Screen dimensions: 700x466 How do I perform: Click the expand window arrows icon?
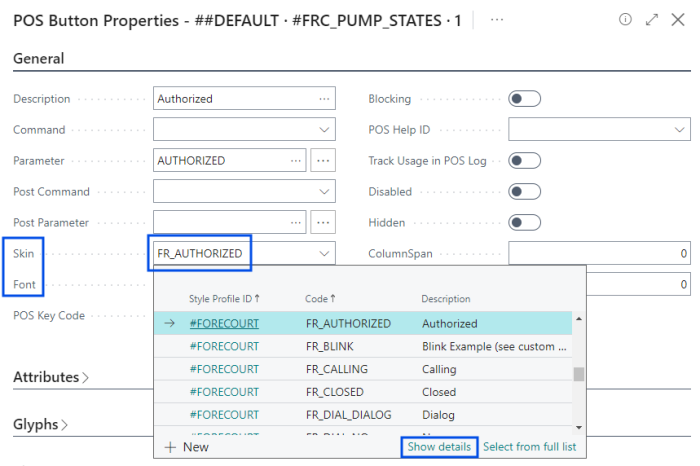coord(652,19)
